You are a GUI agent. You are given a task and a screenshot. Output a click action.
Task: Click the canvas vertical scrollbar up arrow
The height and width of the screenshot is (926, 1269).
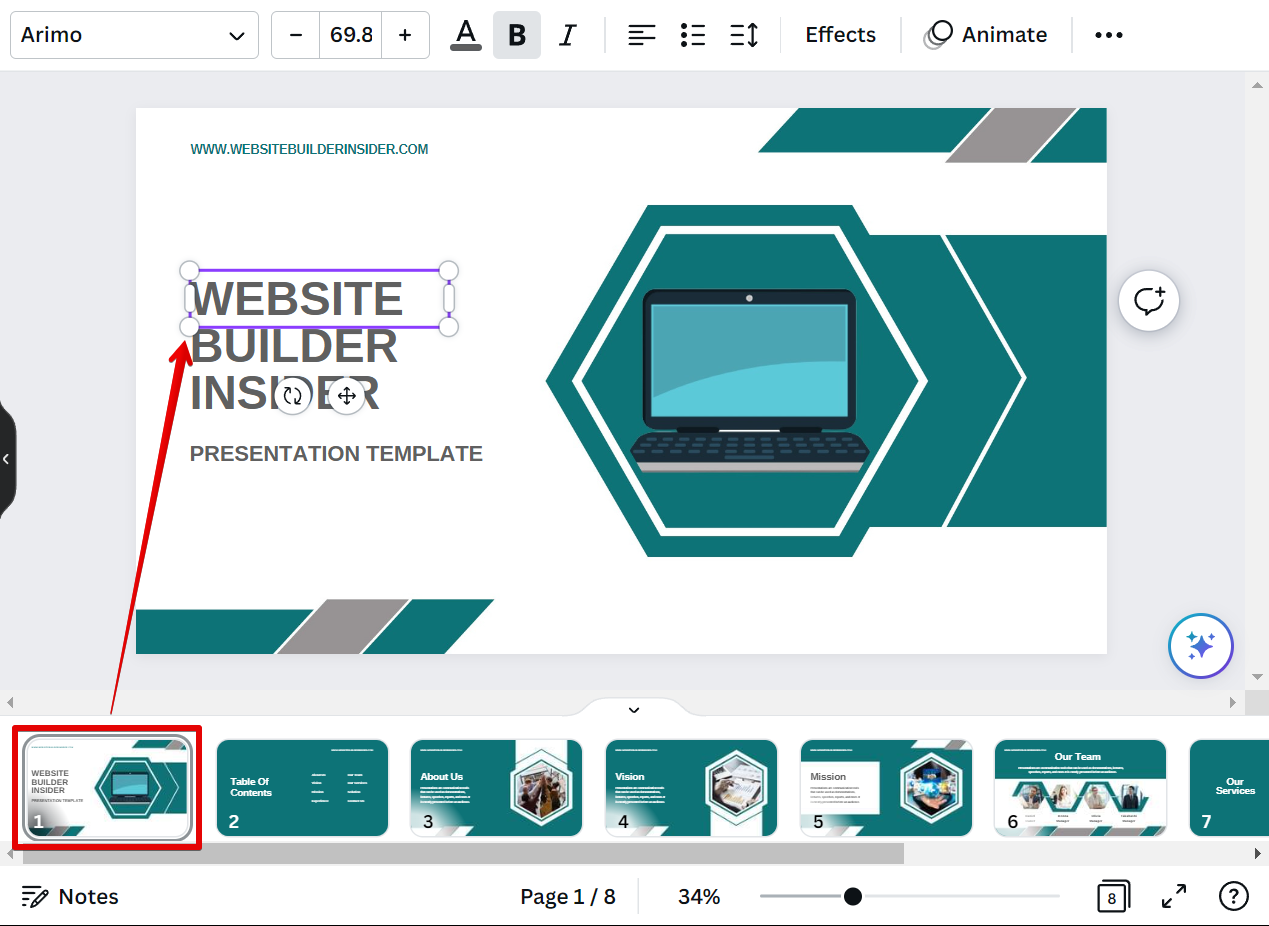pos(1257,84)
